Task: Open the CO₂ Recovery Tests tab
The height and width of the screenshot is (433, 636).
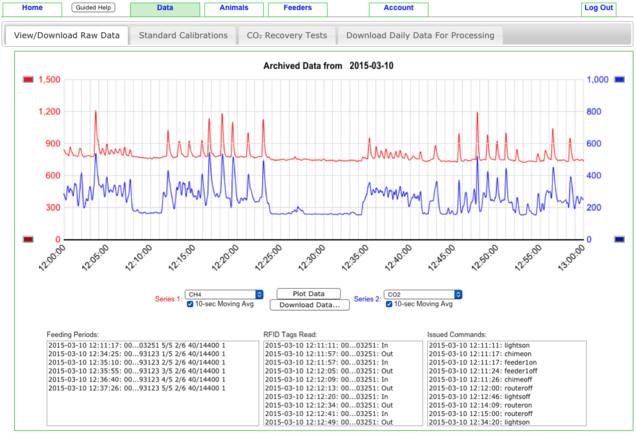Action: pos(286,35)
